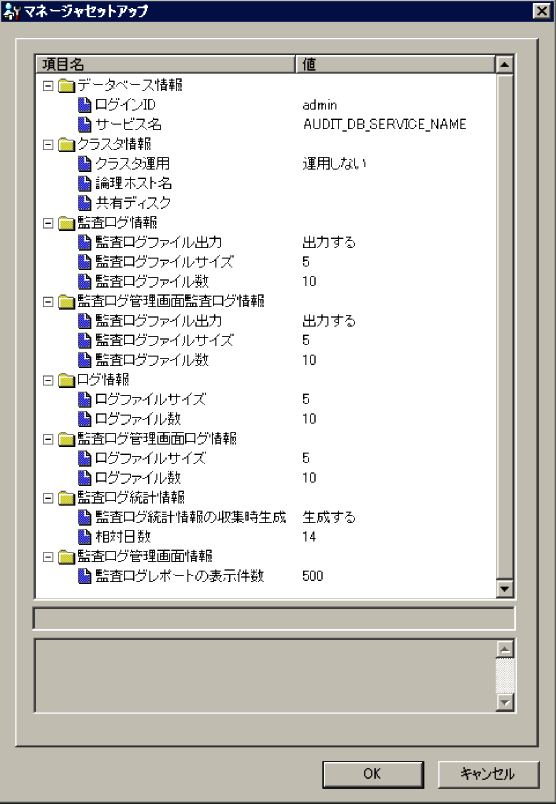Screen dimensions: 556x804
Task: Select 監査ログファイル出力 icon under 監査ログ情報
Action: pyautogui.click(x=84, y=243)
